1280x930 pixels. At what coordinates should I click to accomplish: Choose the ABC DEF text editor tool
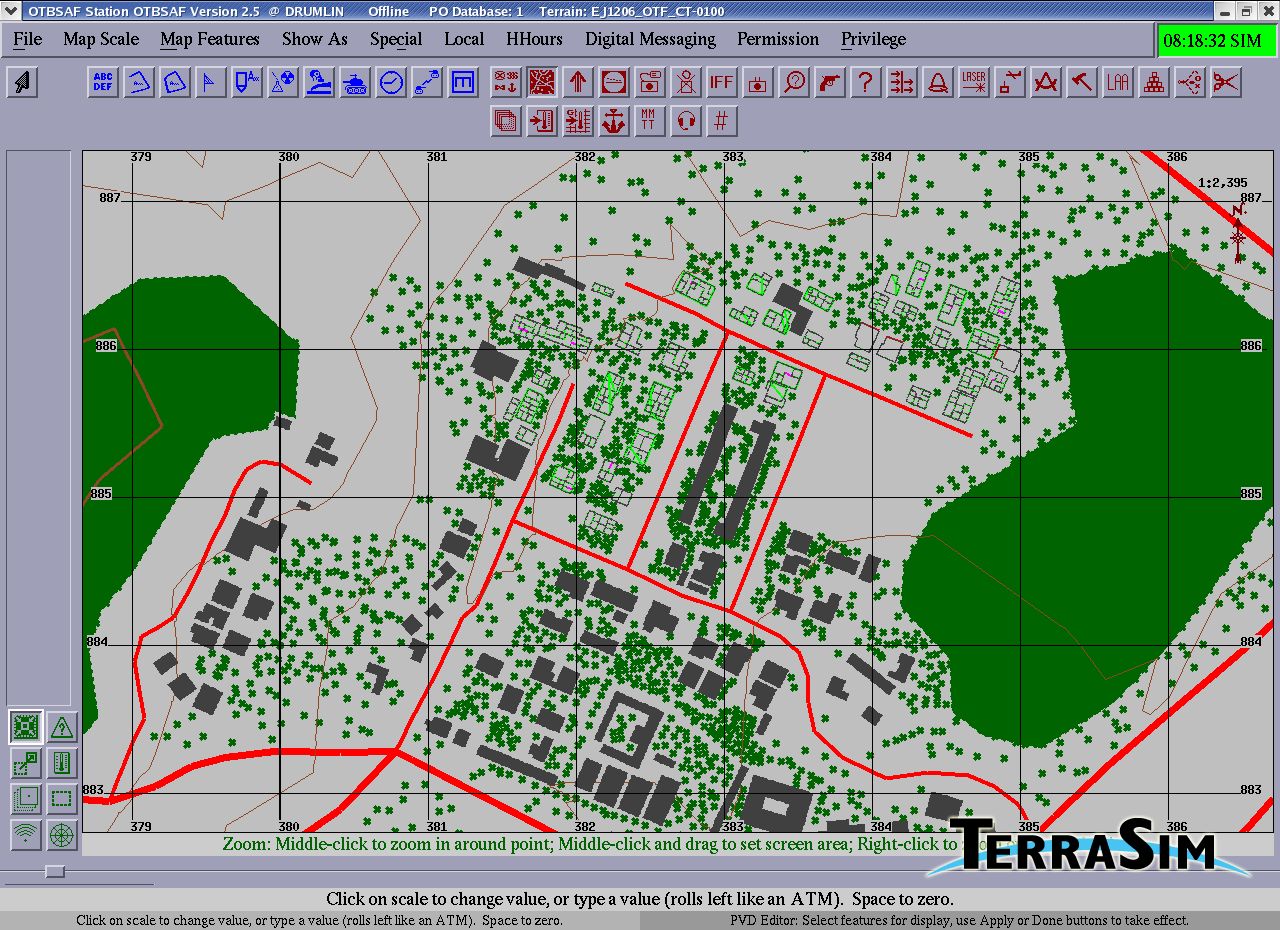pyautogui.click(x=103, y=82)
